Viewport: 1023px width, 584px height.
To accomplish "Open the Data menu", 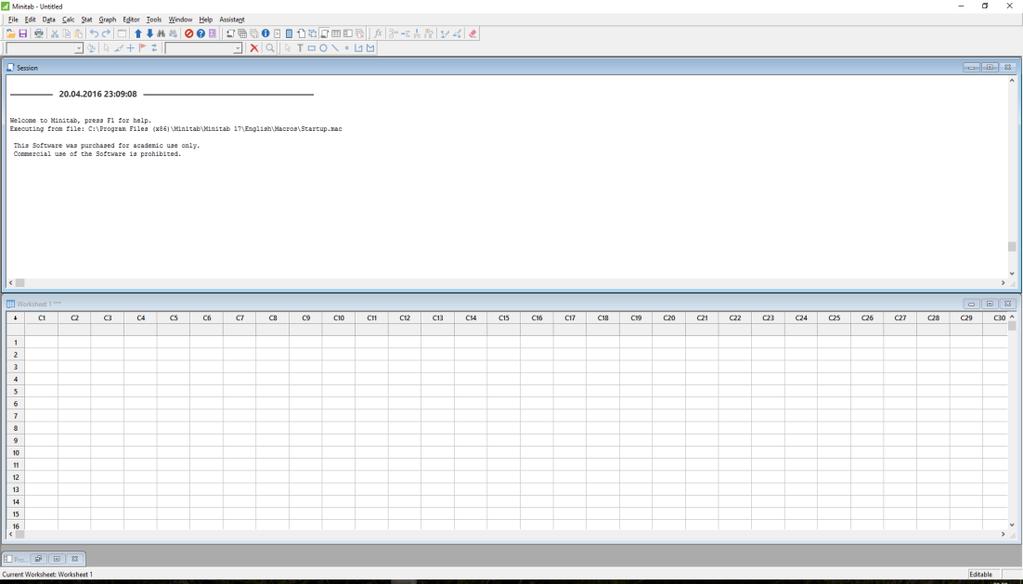I will coord(49,20).
